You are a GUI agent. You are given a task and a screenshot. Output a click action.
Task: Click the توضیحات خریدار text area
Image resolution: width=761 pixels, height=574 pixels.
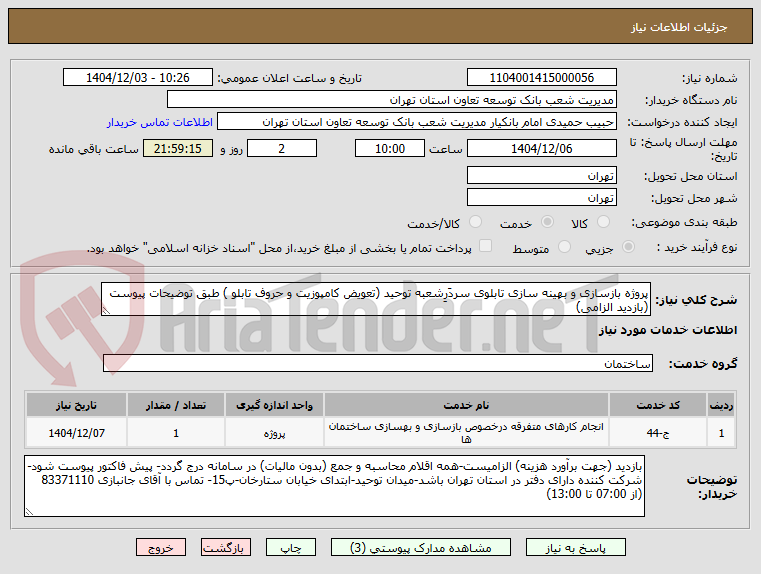[334, 486]
